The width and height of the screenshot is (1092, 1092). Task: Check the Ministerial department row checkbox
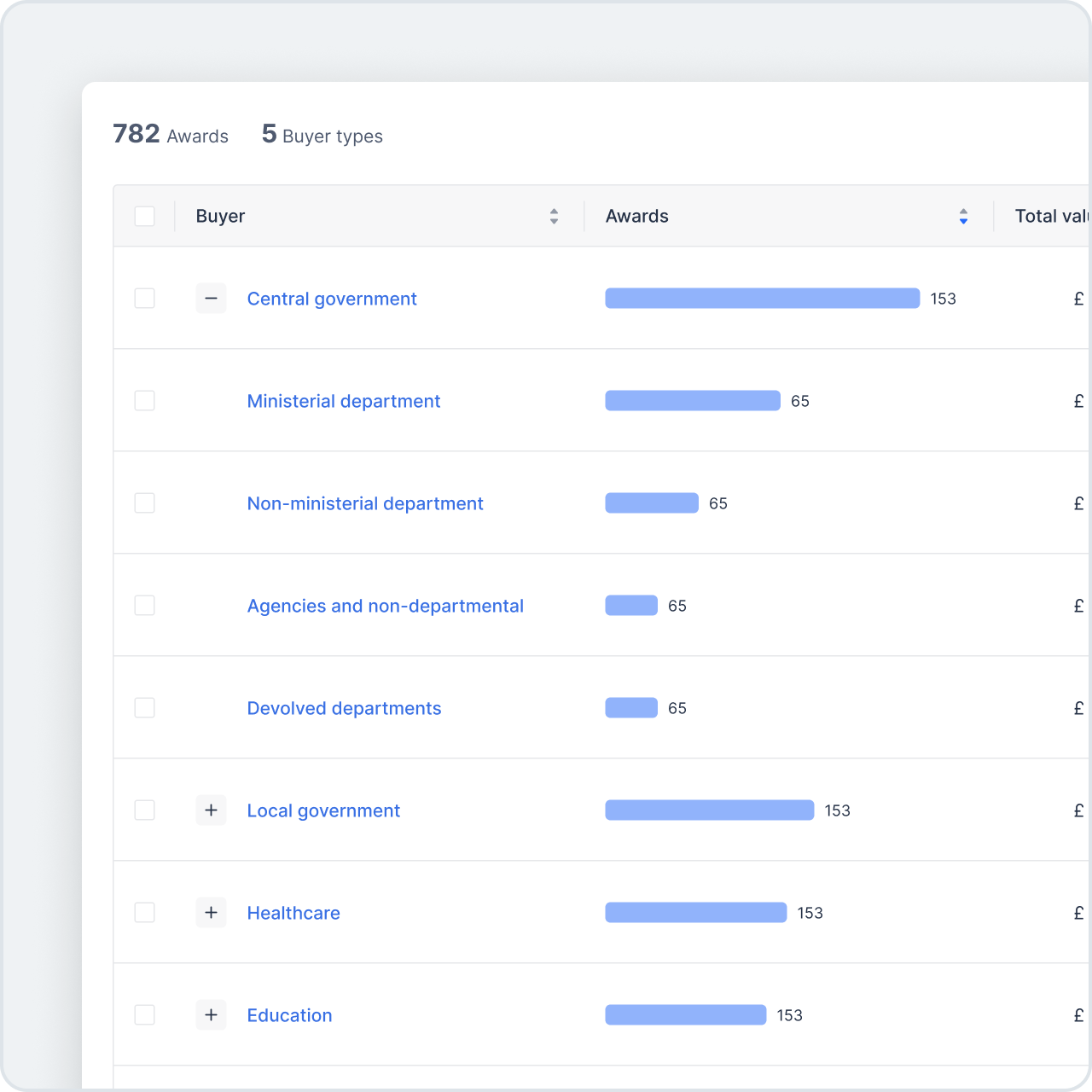(144, 400)
